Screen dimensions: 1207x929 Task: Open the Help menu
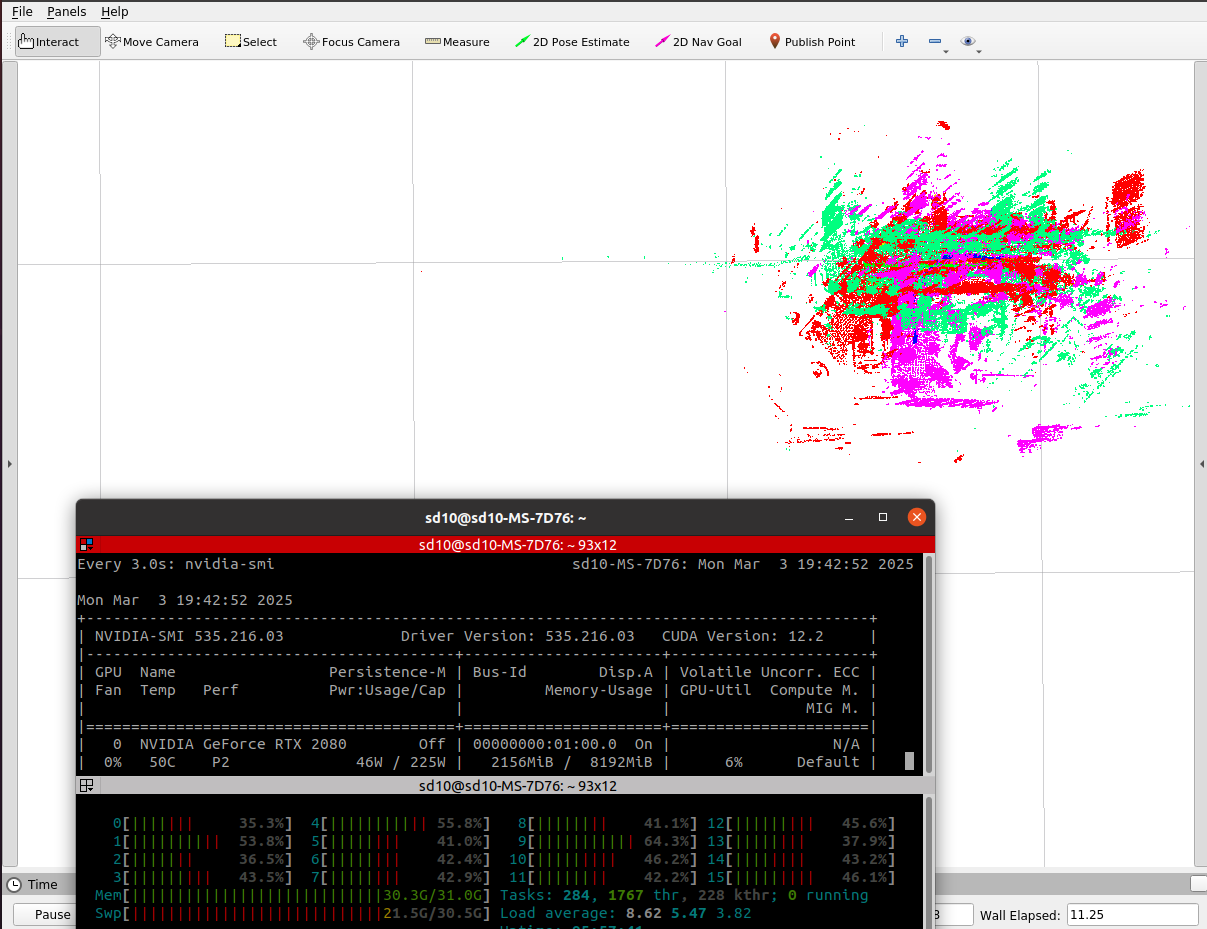coord(115,12)
